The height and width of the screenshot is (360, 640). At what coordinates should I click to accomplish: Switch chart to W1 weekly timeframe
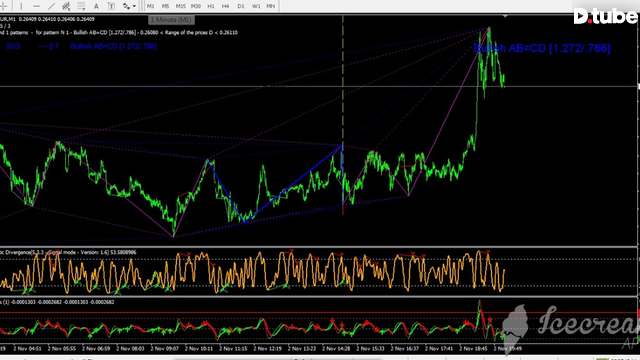pos(256,6)
